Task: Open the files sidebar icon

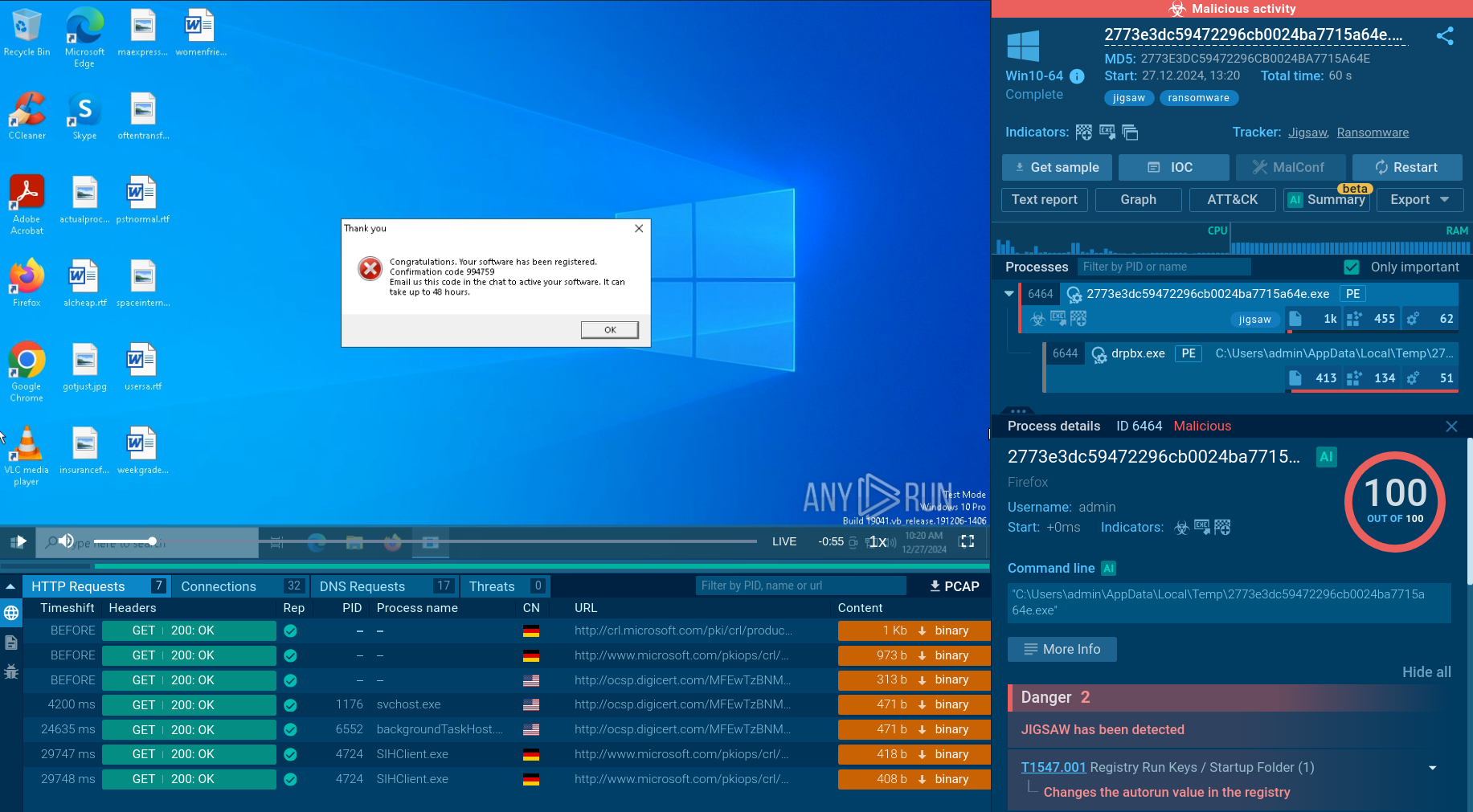Action: pyautogui.click(x=11, y=643)
